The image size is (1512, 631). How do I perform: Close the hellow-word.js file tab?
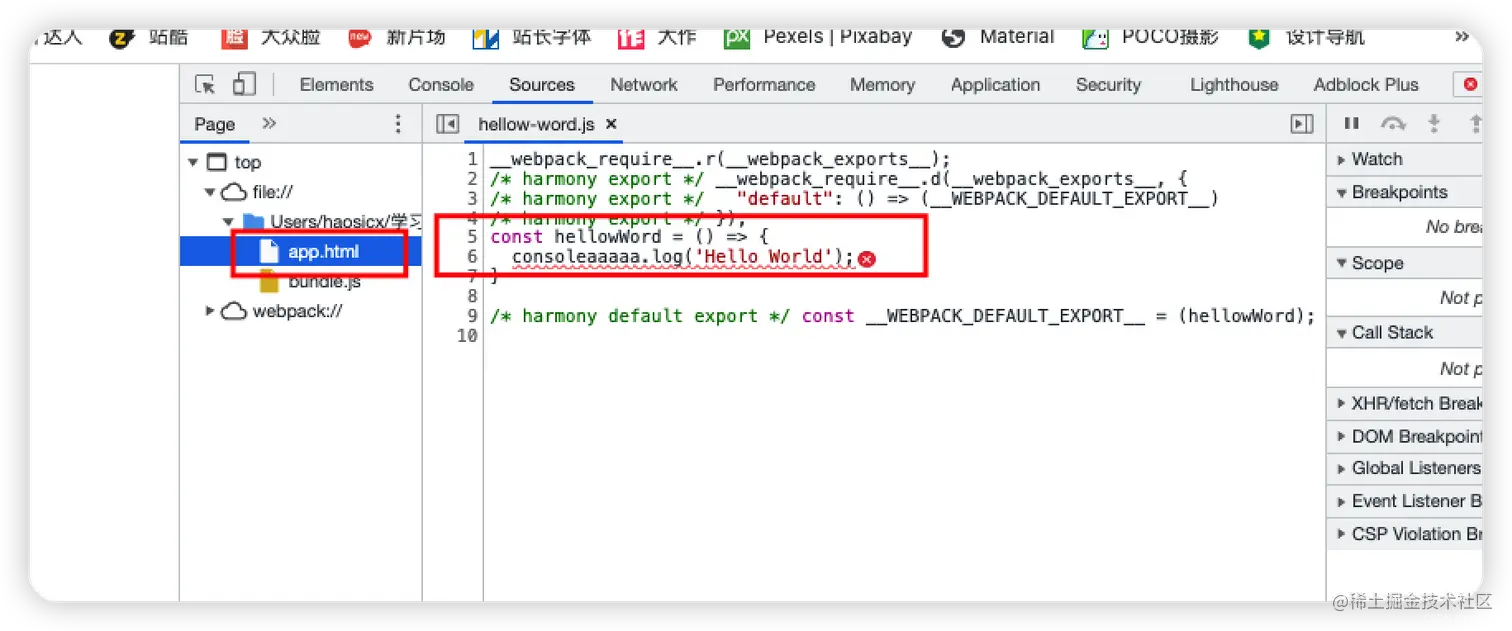(x=611, y=124)
